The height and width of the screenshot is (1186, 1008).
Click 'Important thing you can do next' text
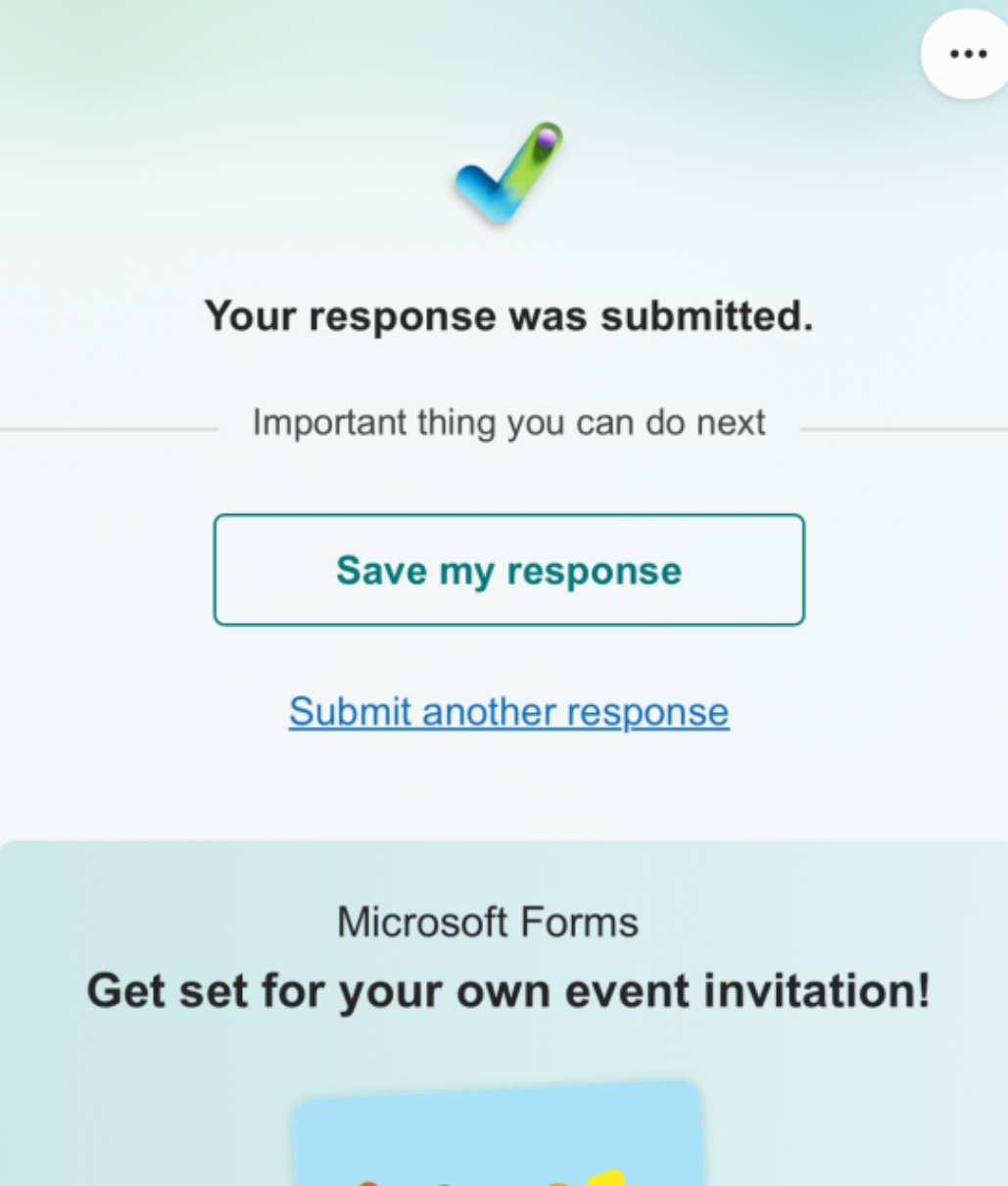508,423
